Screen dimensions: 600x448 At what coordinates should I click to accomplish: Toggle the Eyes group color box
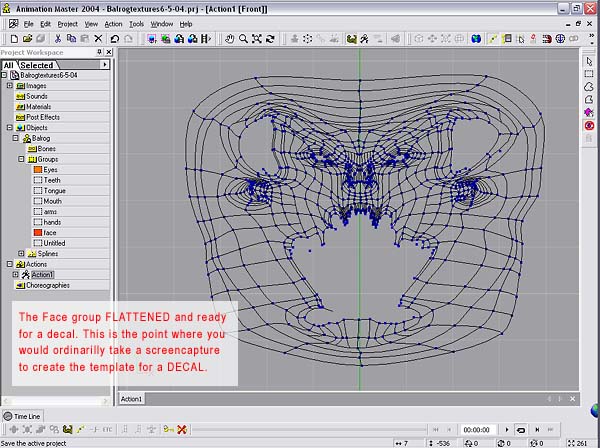(38, 169)
